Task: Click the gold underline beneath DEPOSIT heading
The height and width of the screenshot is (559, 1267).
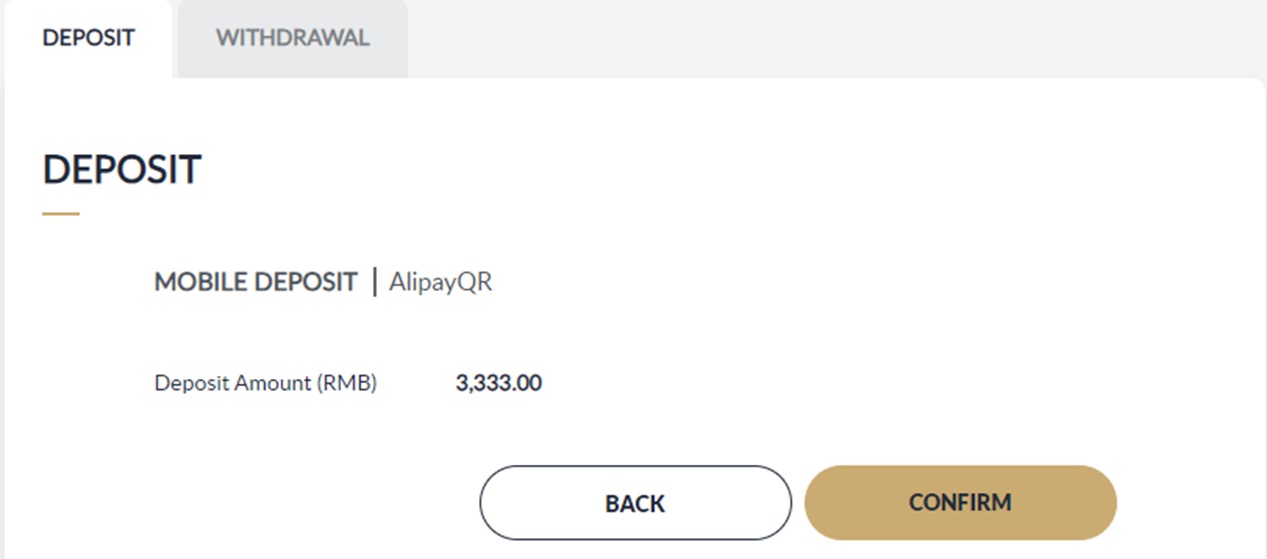Action: (x=60, y=213)
